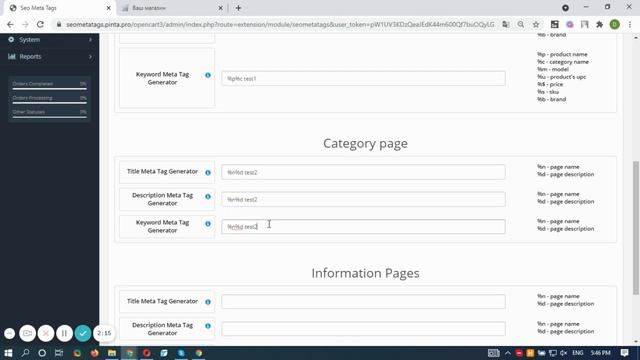Open Firefox from the taskbar
This screenshot has height=360, width=640.
(95, 353)
